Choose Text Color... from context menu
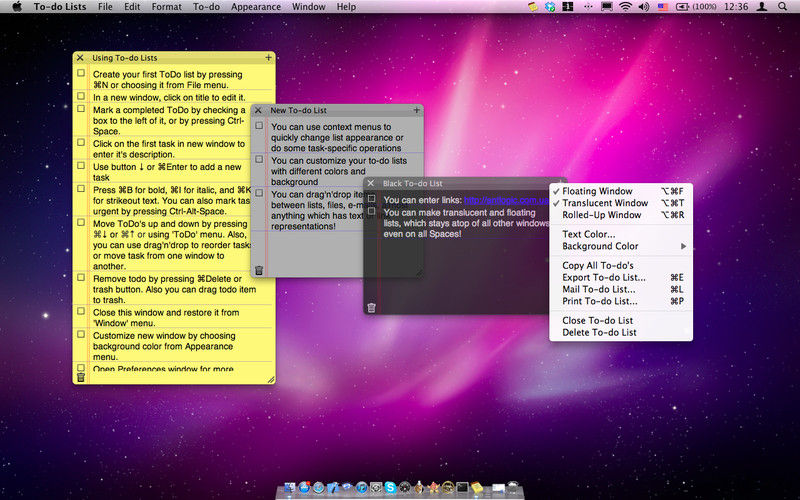Image resolution: width=800 pixels, height=500 pixels. 621,234
